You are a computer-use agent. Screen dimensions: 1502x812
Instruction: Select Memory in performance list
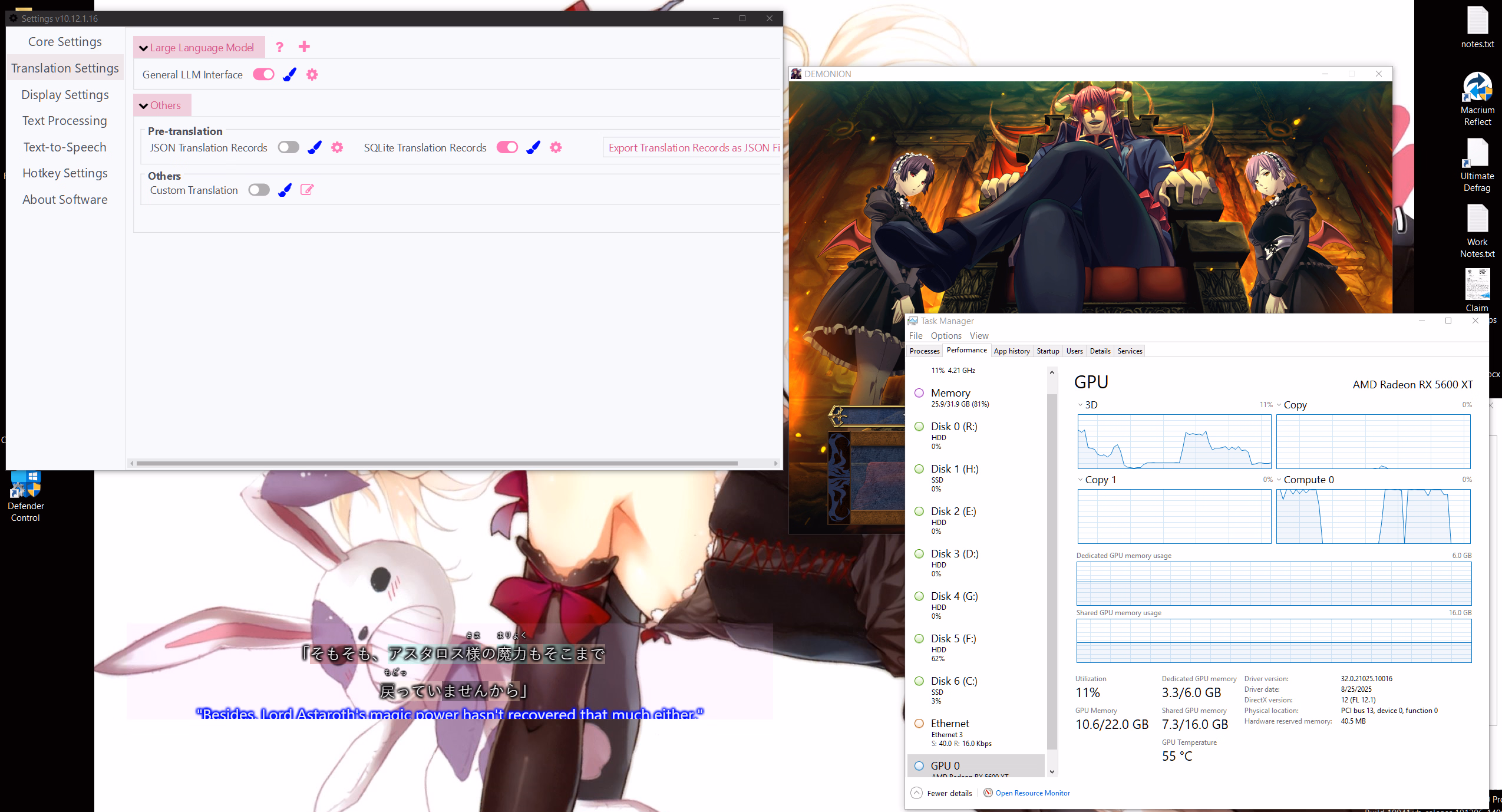point(950,393)
